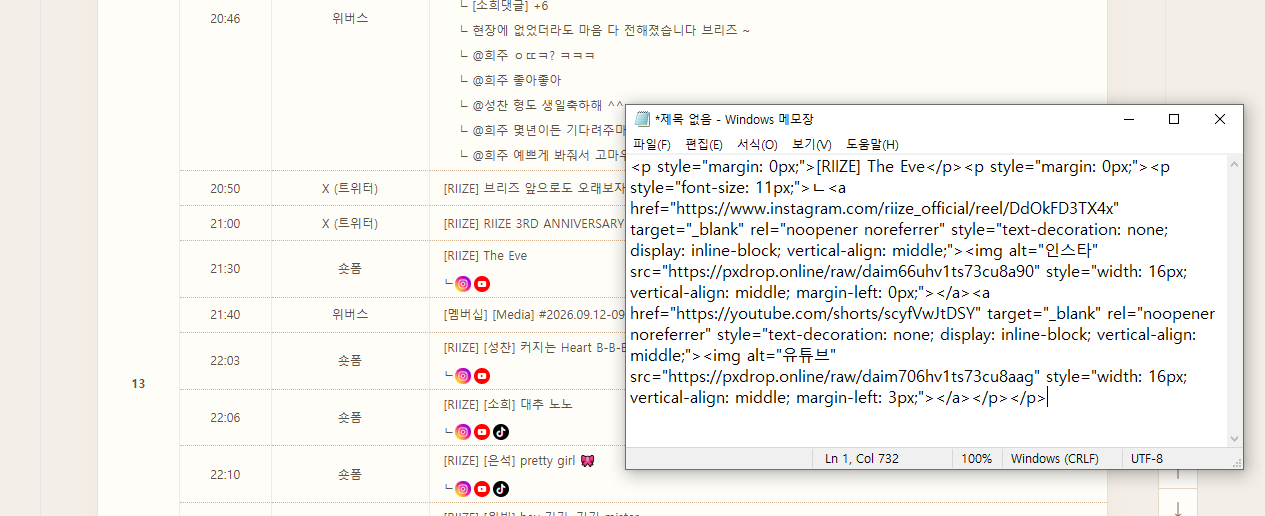Click Ln 1, Col 732 in status bar
This screenshot has width=1265, height=516.
pos(862,458)
